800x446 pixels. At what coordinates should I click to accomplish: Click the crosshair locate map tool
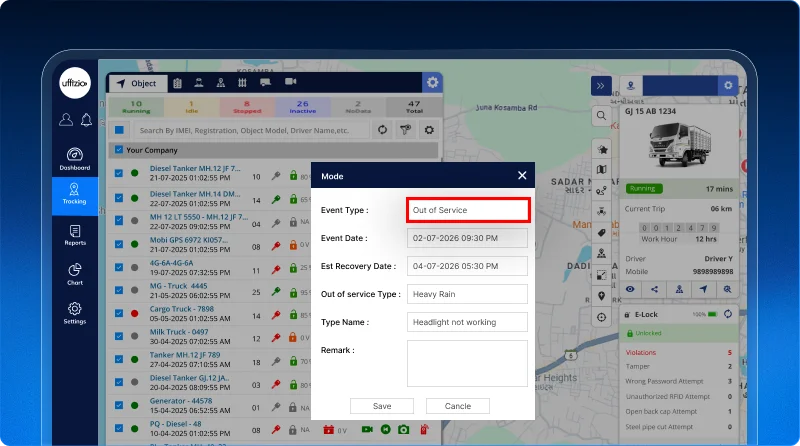tap(602, 317)
